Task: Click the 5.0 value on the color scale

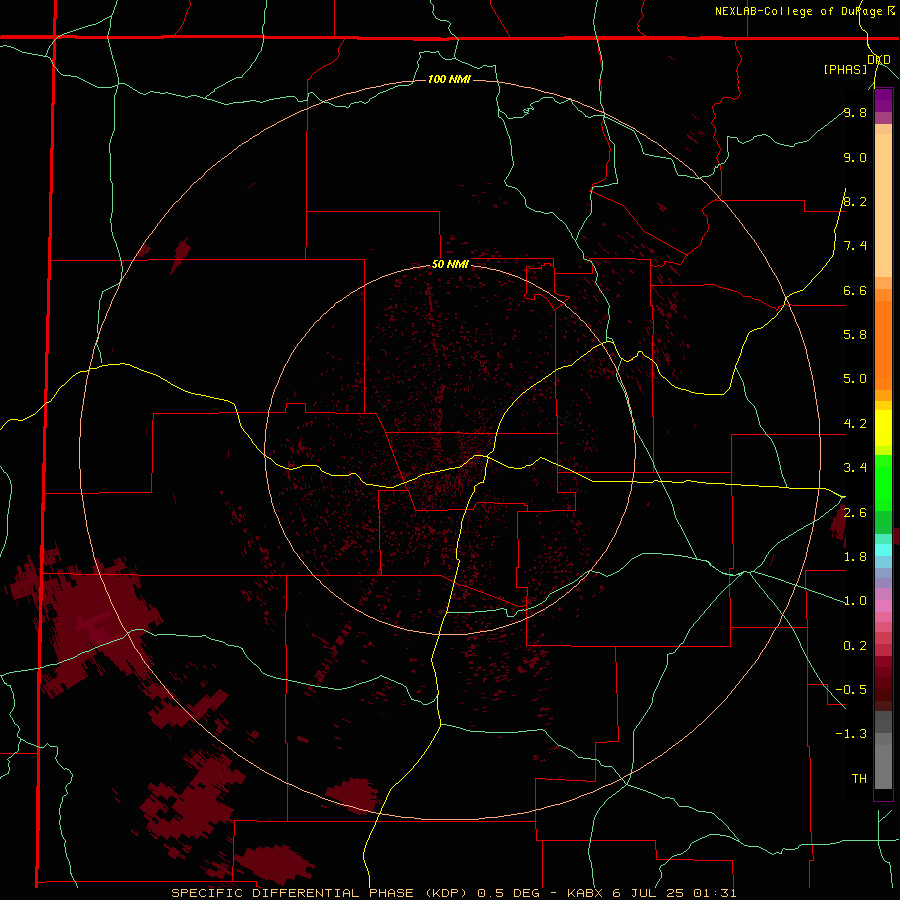Action: (x=855, y=379)
